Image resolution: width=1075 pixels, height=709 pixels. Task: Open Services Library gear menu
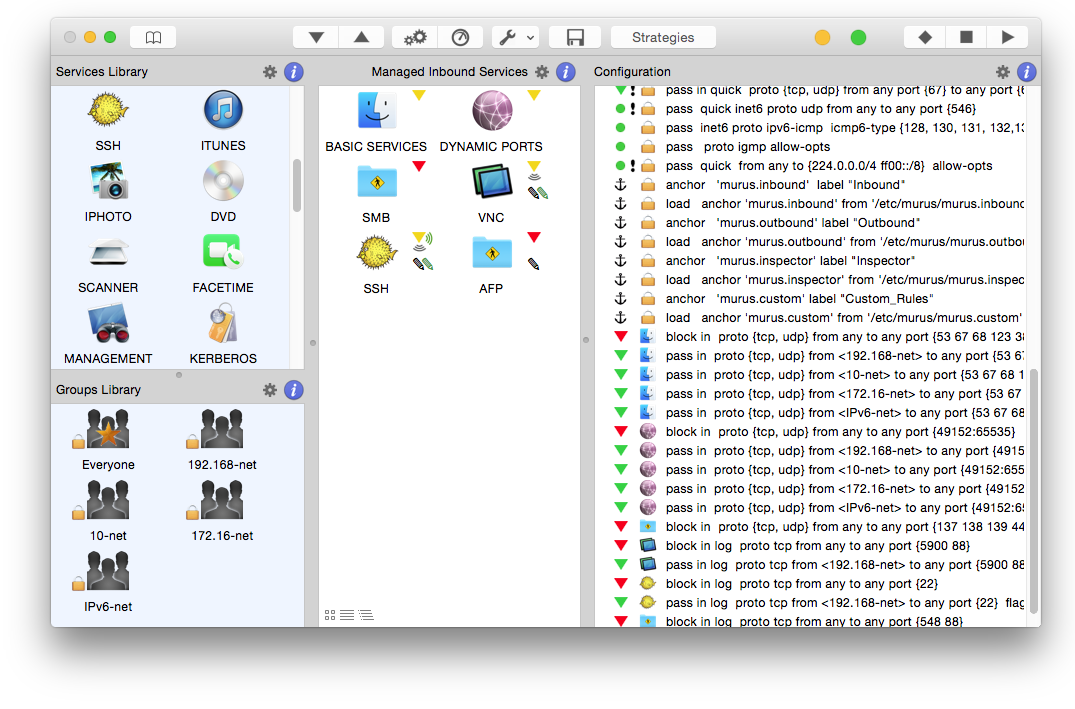(269, 72)
